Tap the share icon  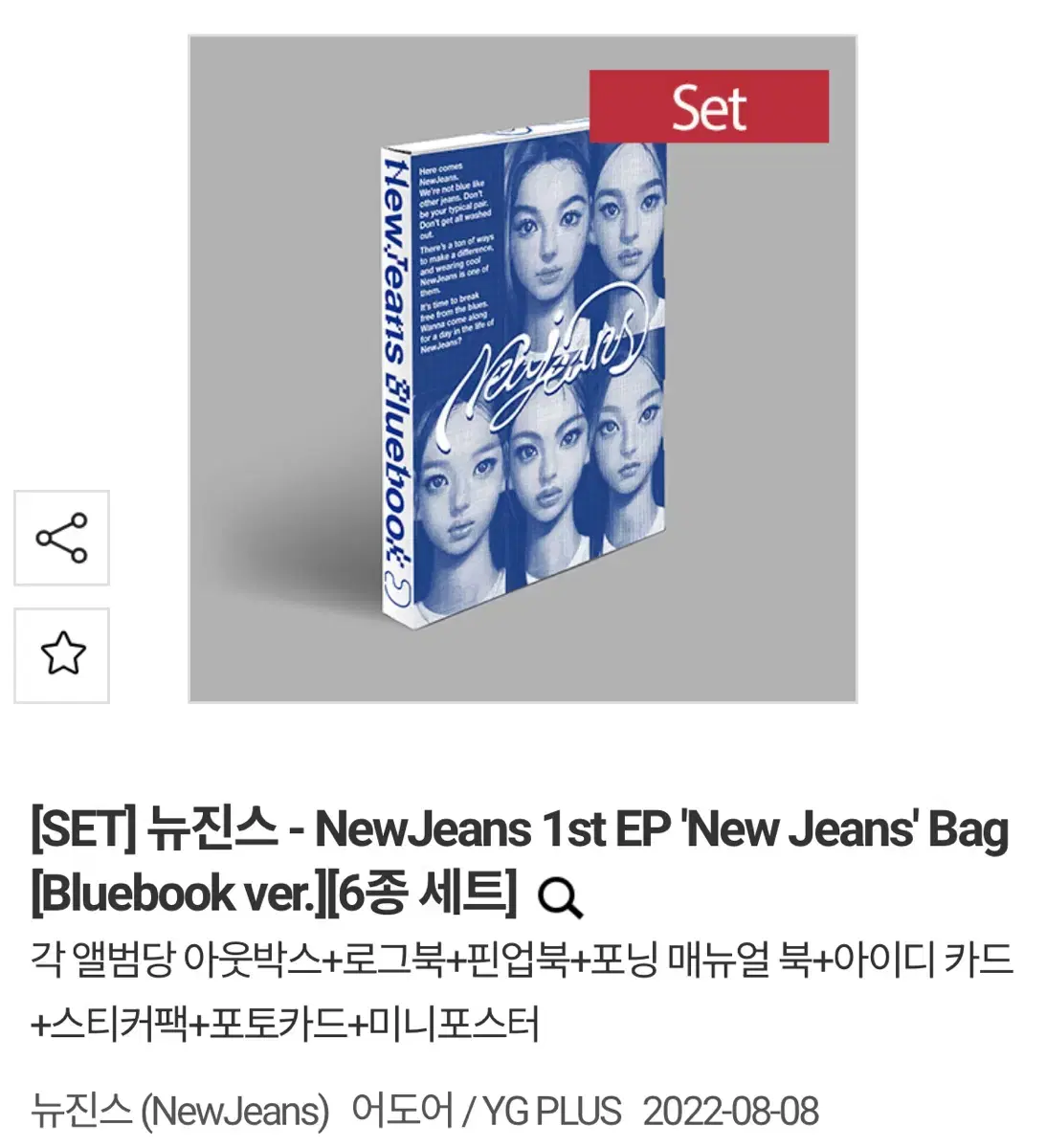coord(61,538)
